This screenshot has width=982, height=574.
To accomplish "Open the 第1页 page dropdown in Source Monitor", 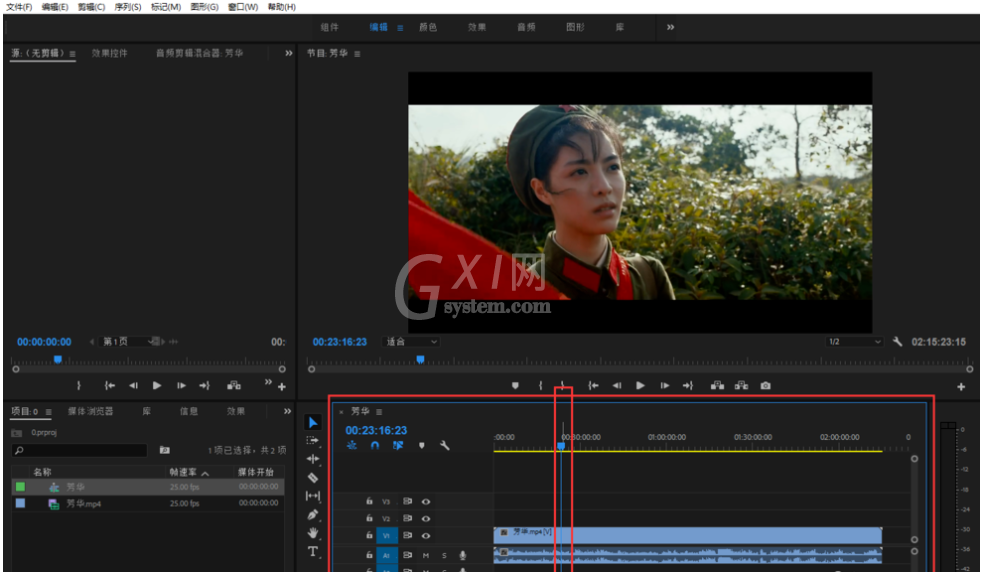I will 129,342.
